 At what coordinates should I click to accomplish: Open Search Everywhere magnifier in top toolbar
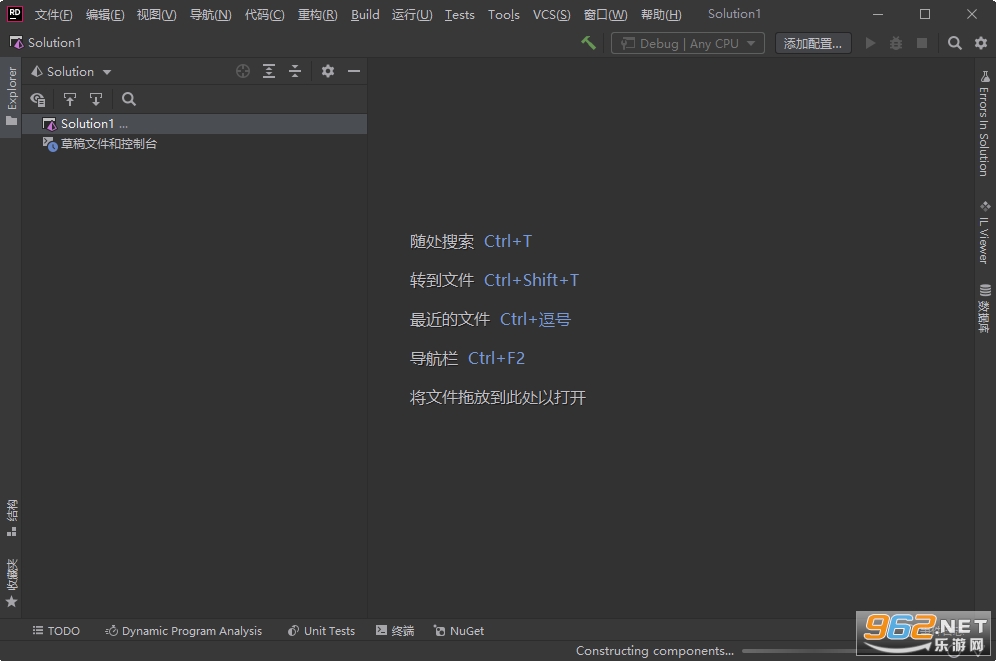[x=954, y=43]
